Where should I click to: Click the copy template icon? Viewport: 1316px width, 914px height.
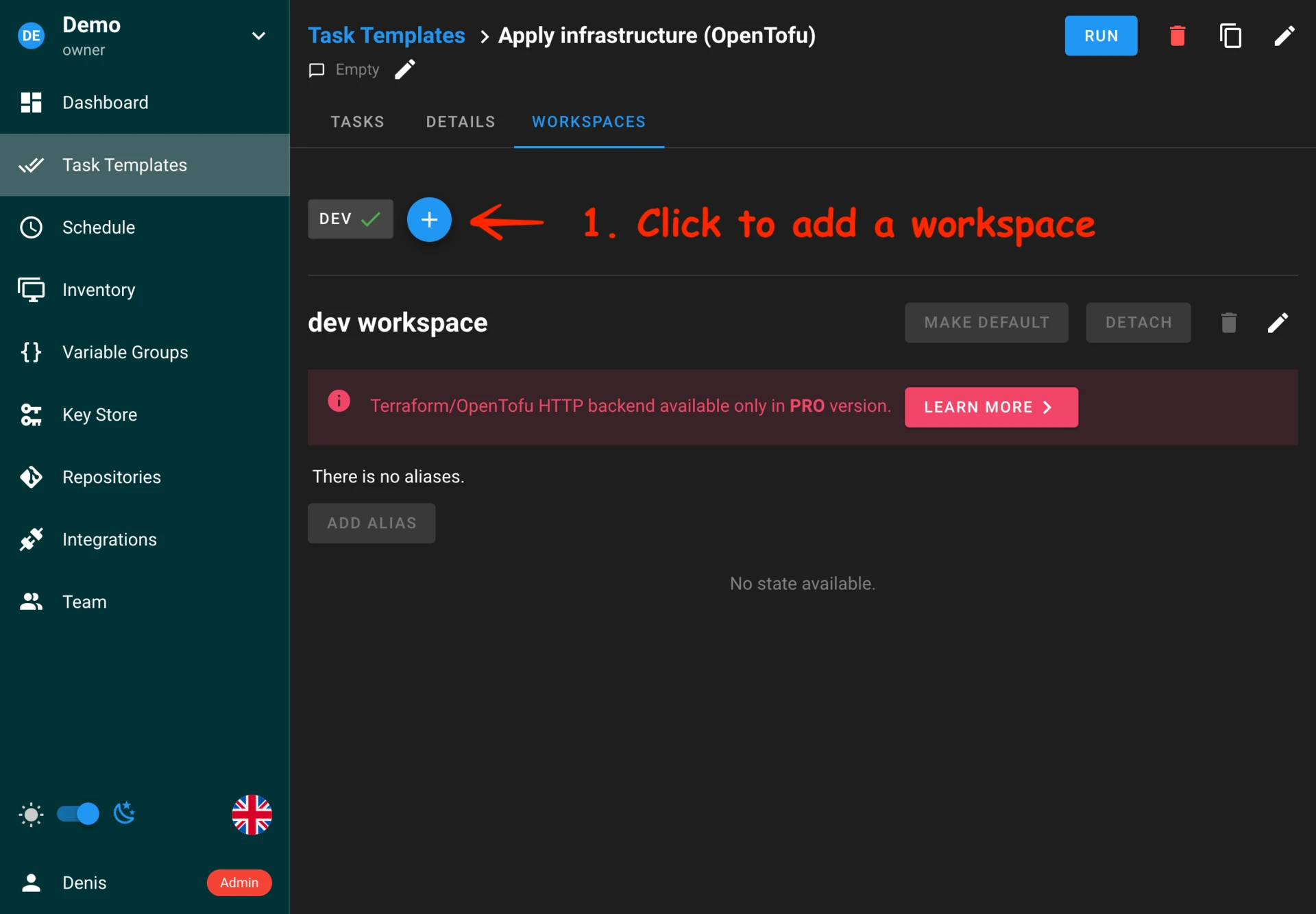1230,36
